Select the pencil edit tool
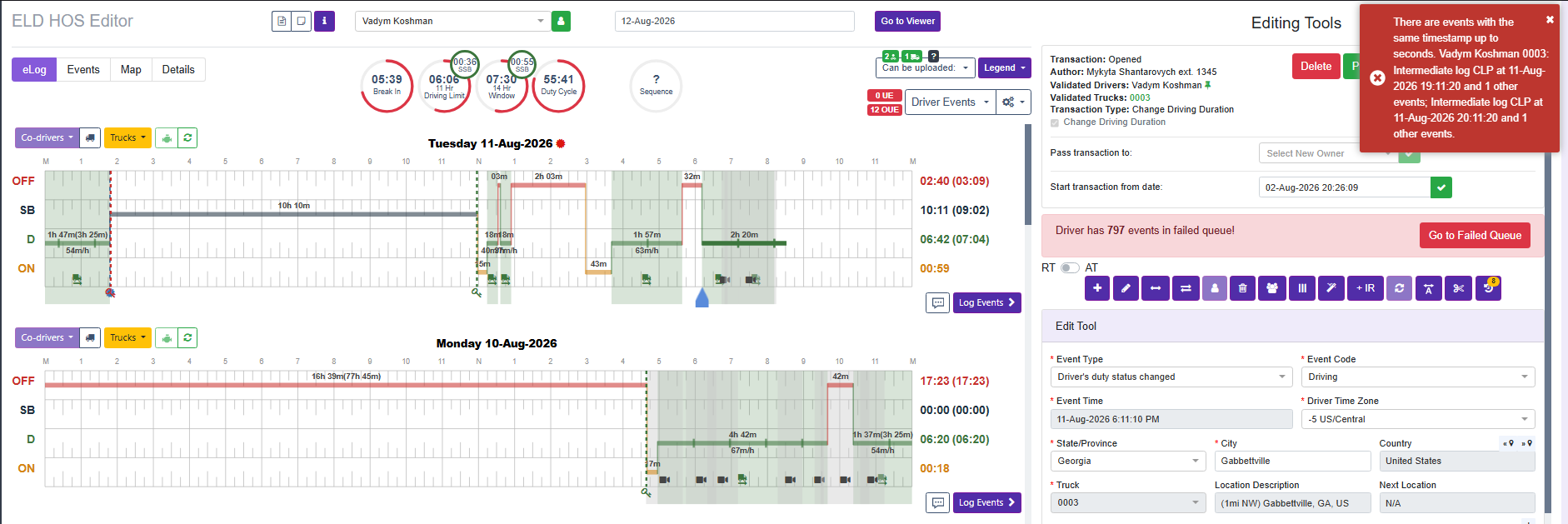Image resolution: width=1568 pixels, height=524 pixels. tap(1126, 288)
